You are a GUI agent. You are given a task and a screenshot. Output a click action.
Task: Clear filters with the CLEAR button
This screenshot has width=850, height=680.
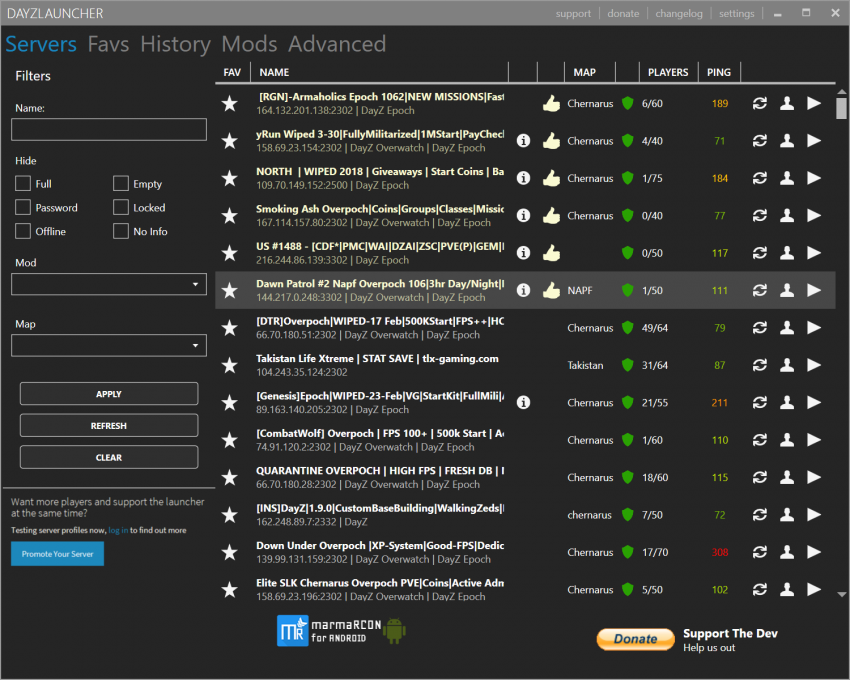click(x=109, y=457)
